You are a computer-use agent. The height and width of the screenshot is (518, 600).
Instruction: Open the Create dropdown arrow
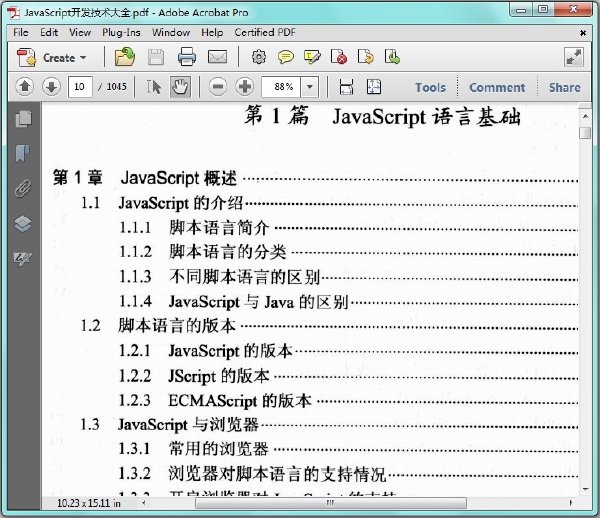(x=83, y=58)
